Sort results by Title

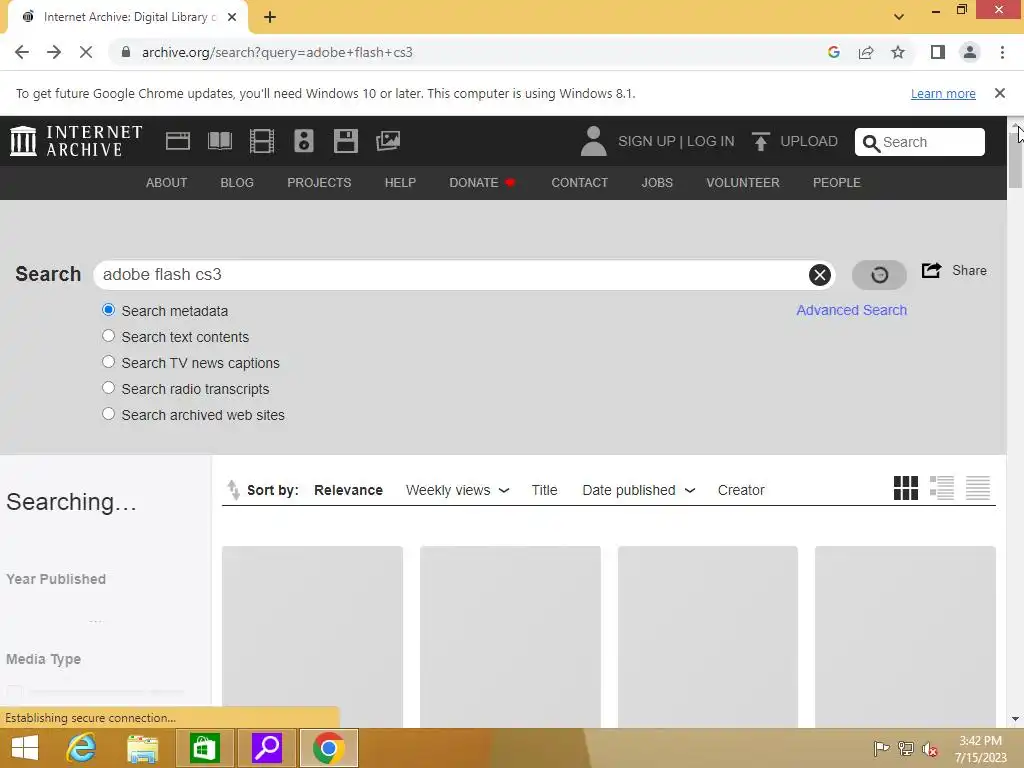pos(544,490)
